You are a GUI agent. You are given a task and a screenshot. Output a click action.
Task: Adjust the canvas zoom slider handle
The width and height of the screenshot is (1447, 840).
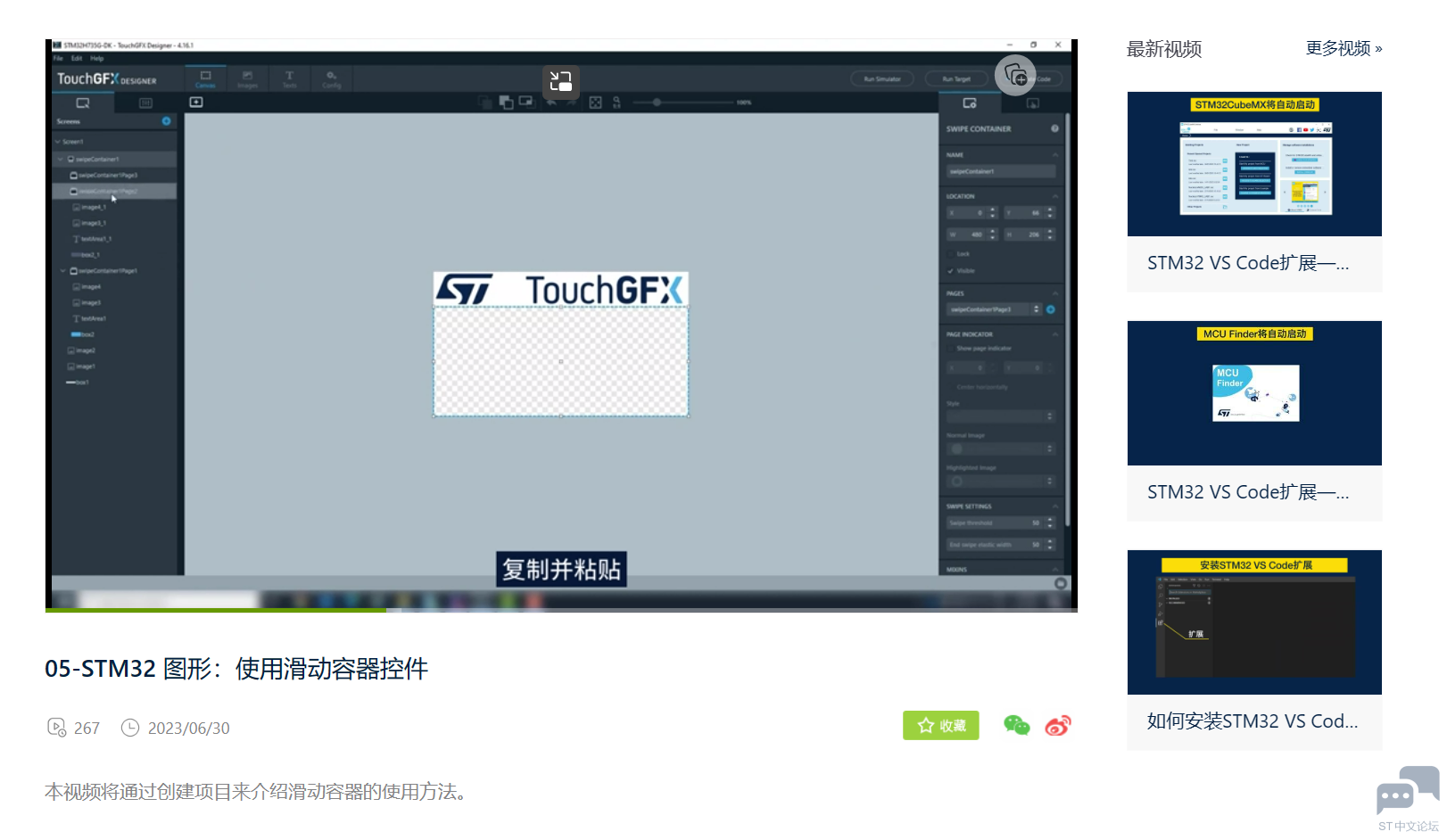[x=657, y=103]
